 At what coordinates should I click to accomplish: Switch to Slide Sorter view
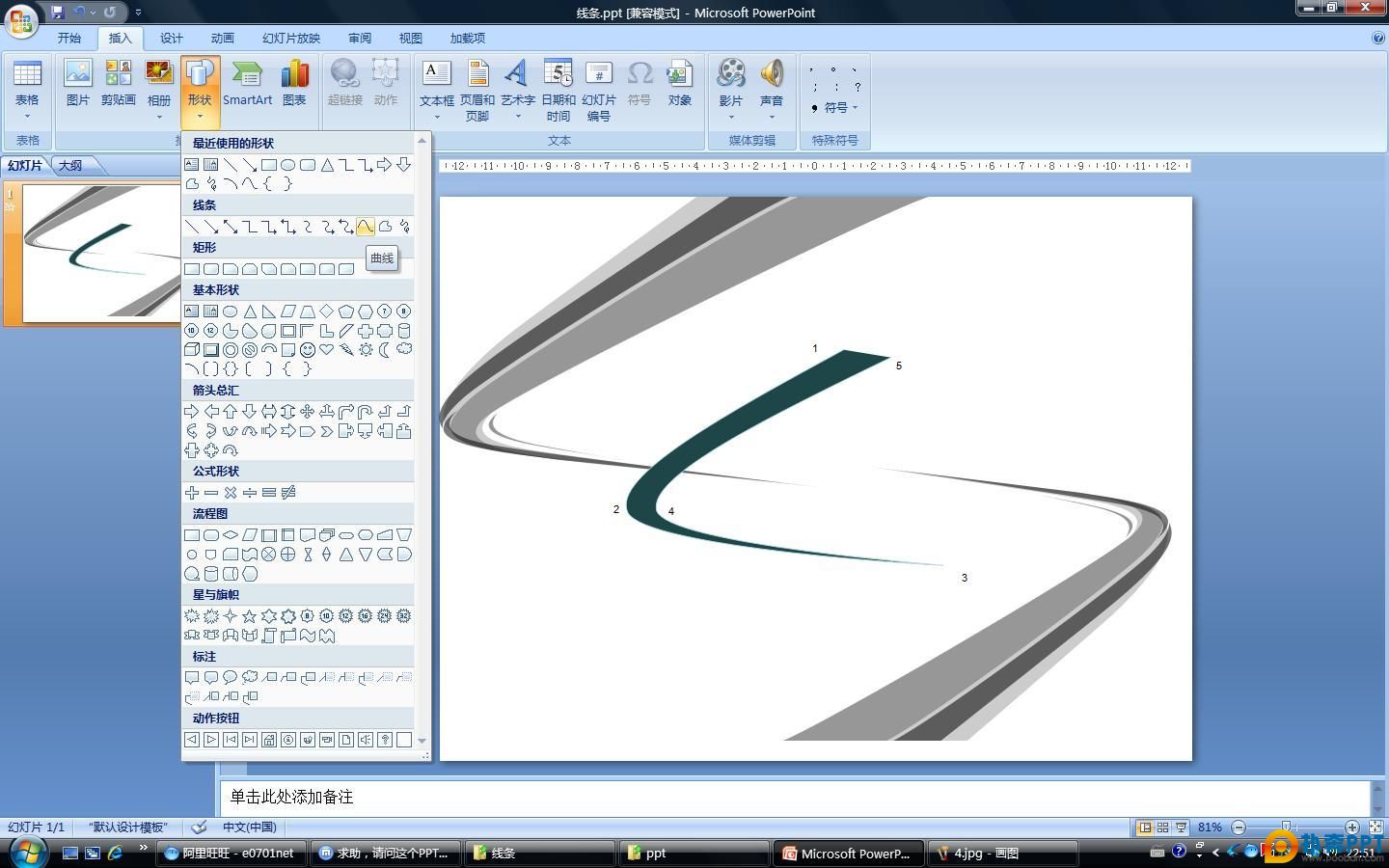click(x=1162, y=827)
